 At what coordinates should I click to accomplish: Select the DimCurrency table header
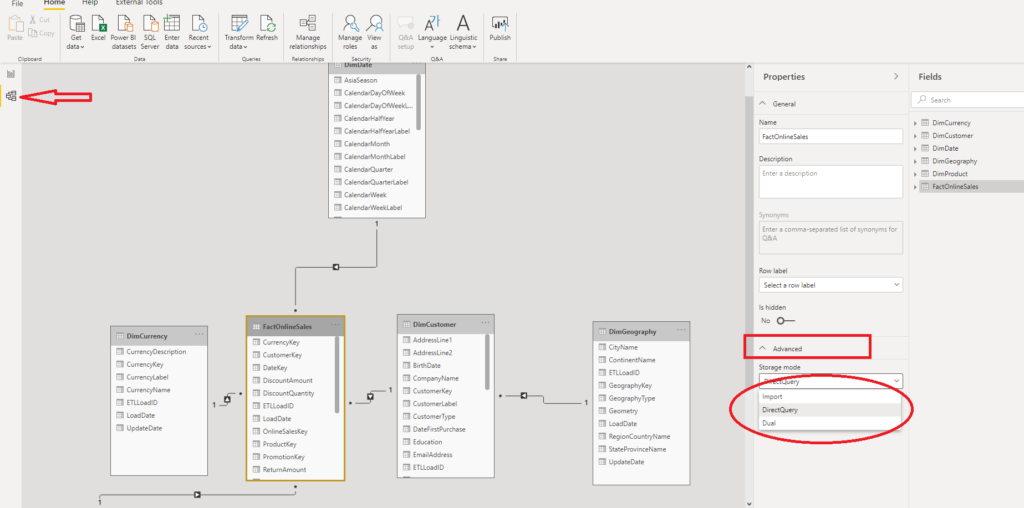(159, 336)
